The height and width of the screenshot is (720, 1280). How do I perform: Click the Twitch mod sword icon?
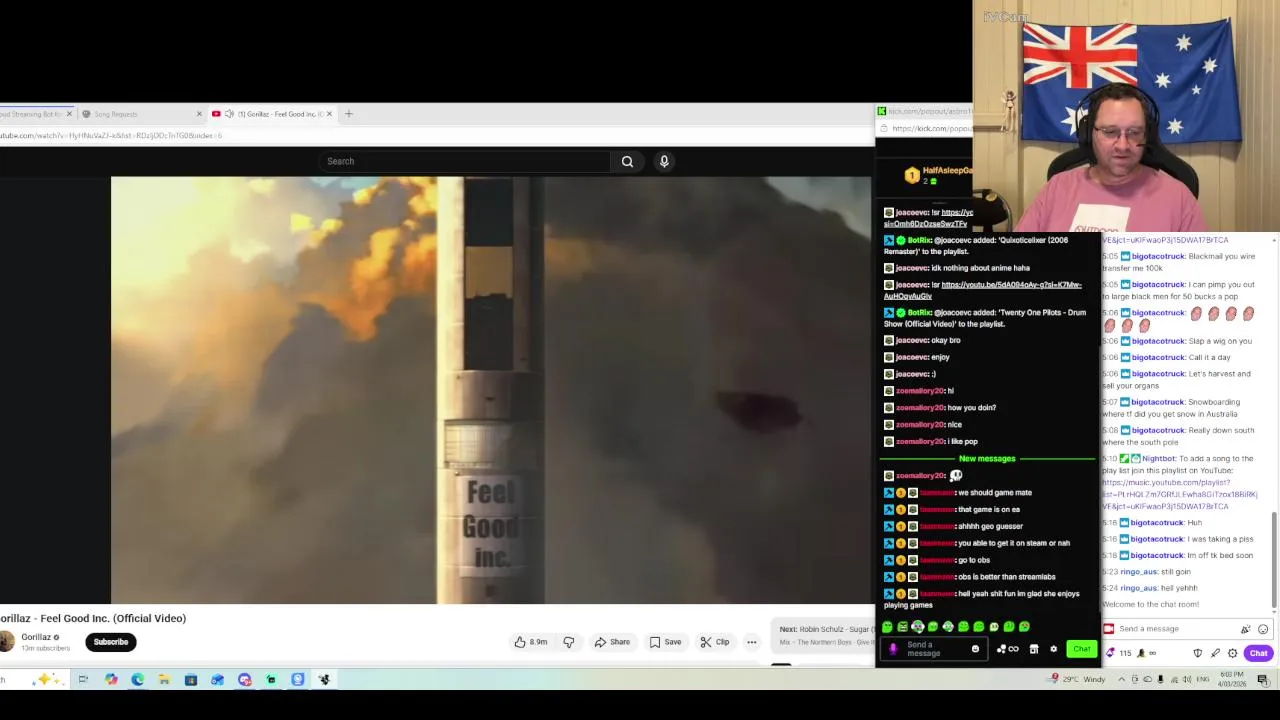point(1215,653)
